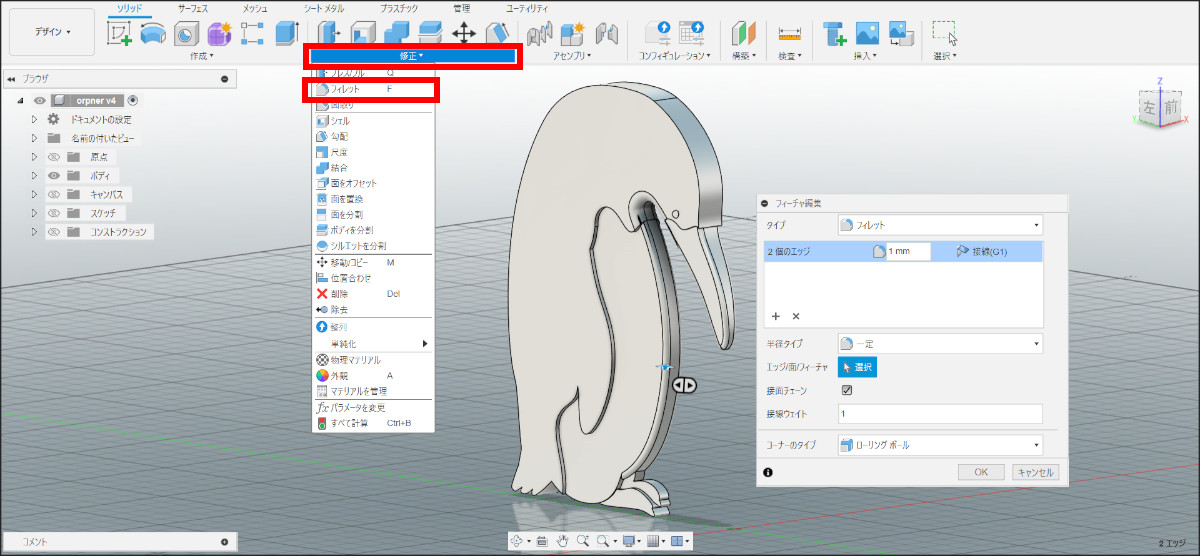This screenshot has width=1200, height=556.
Task: Uncheck the 接線チェーン checkbox
Action: coord(847,390)
